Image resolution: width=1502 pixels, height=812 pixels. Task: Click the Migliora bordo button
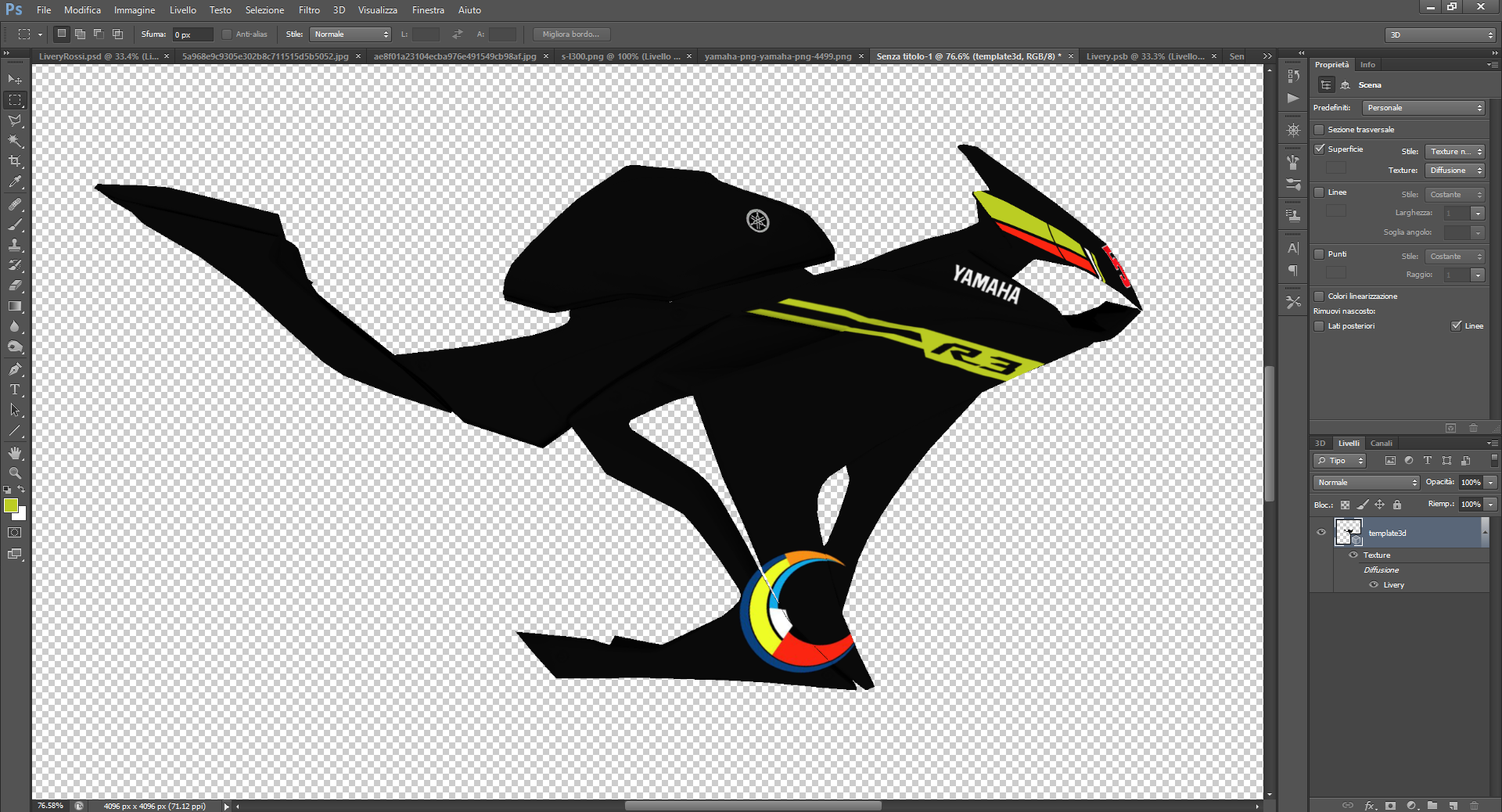571,34
